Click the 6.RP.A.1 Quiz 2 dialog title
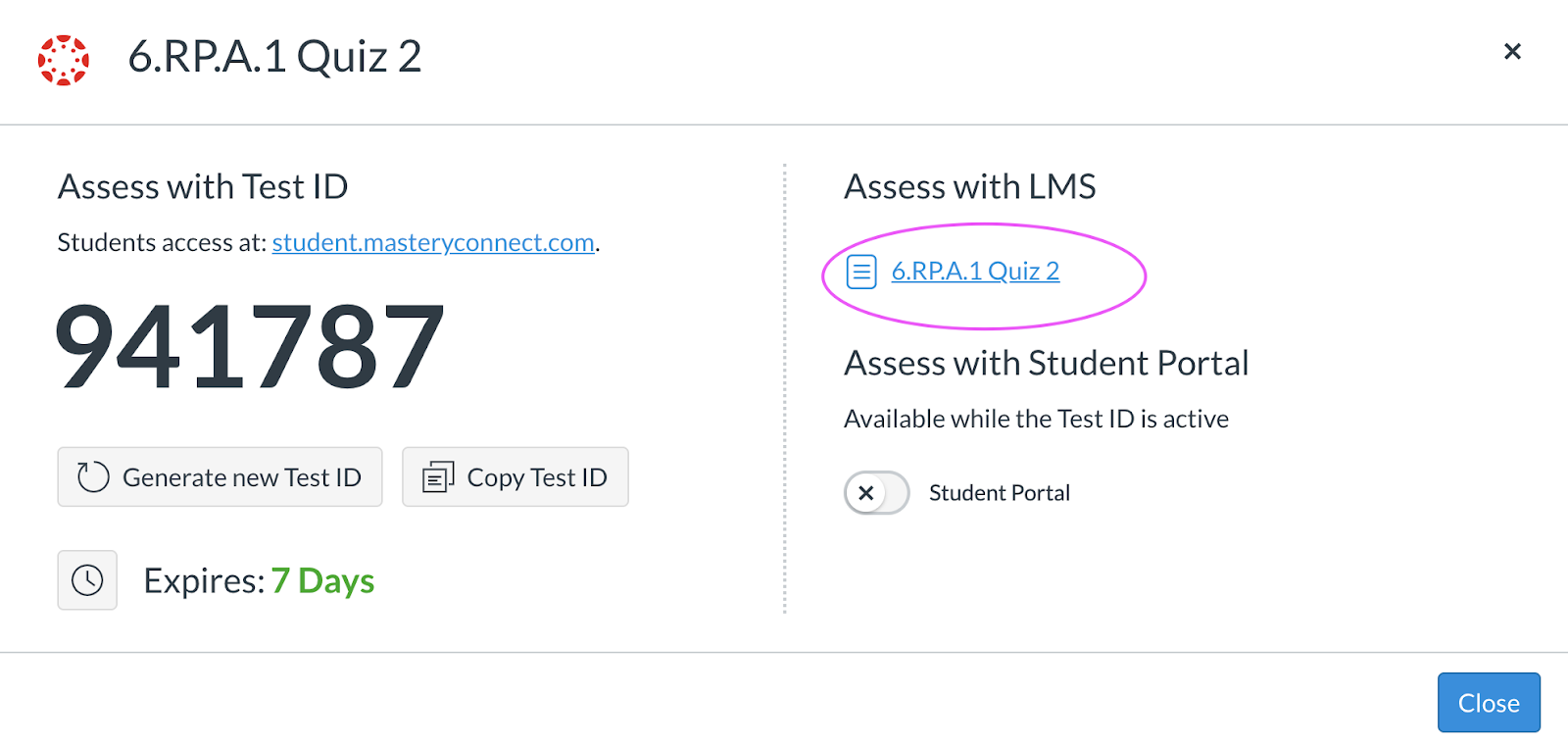Image resolution: width=1568 pixels, height=747 pixels. (274, 57)
